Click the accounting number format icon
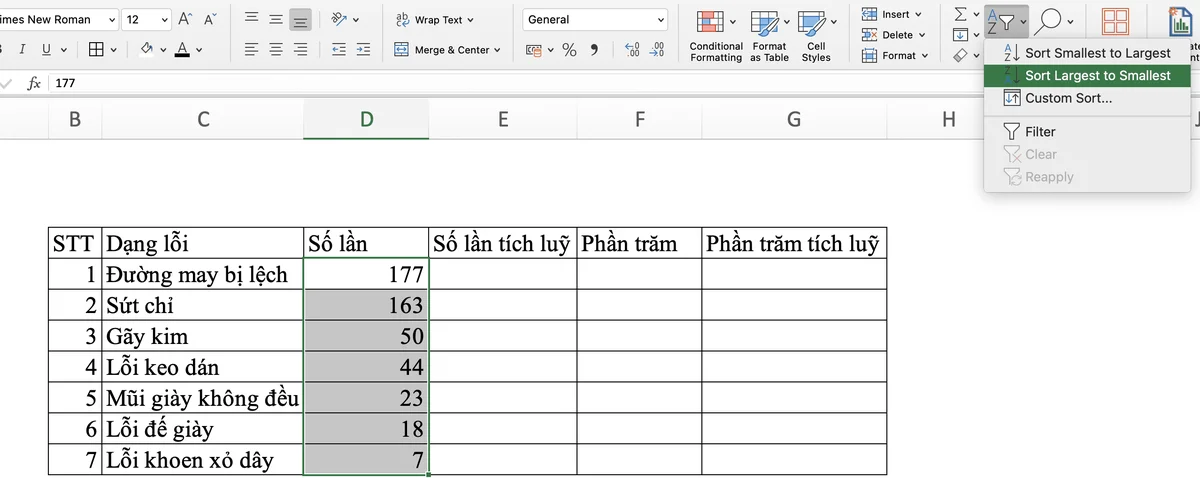The height and width of the screenshot is (478, 1200). pos(534,49)
